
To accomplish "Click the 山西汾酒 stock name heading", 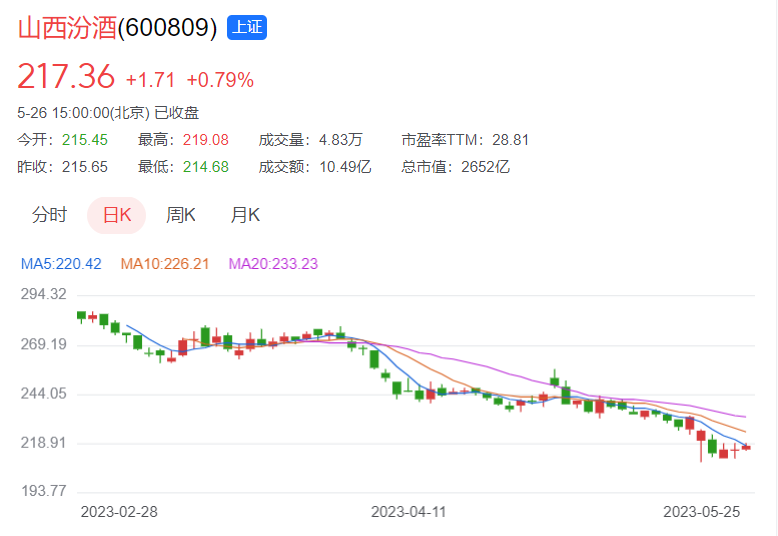I will pyautogui.click(x=67, y=28).
